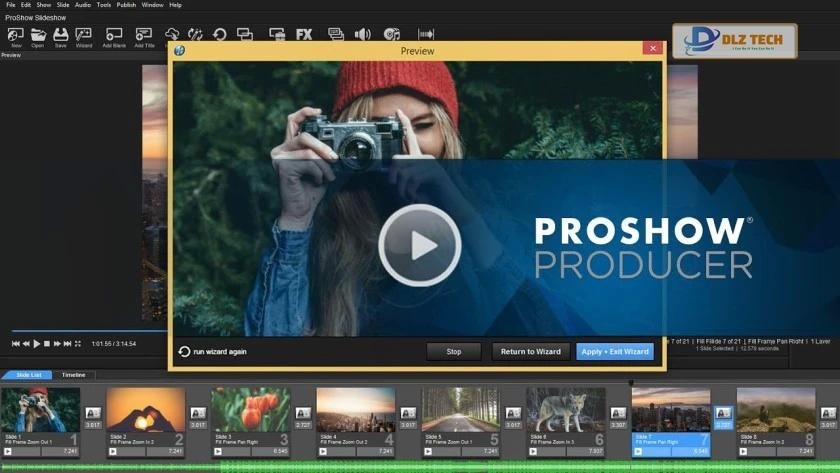Click the run wizard again circular icon

click(x=184, y=351)
